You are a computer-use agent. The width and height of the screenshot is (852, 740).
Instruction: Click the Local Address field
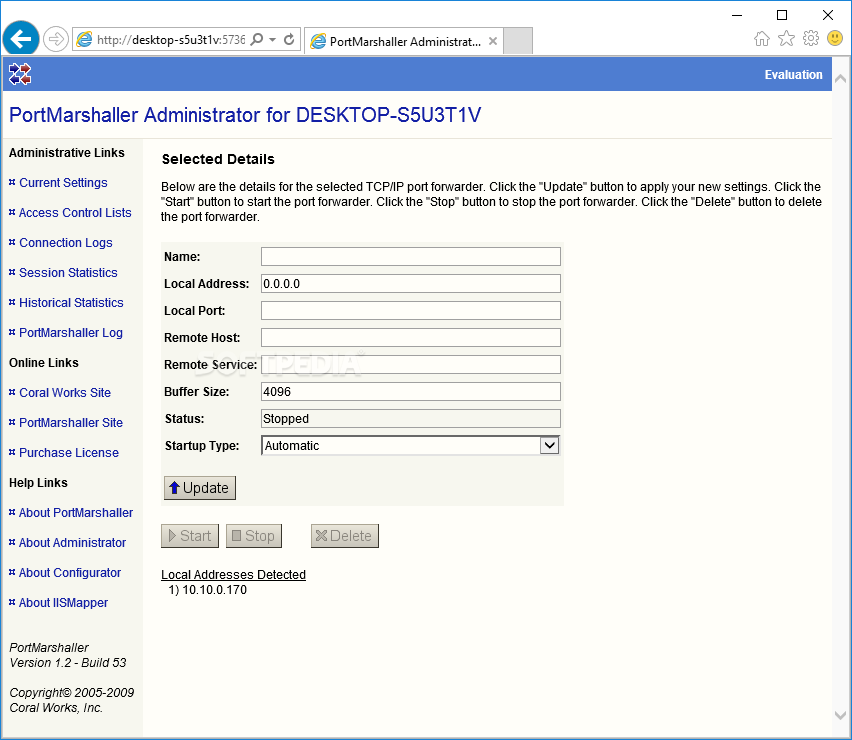tap(411, 284)
